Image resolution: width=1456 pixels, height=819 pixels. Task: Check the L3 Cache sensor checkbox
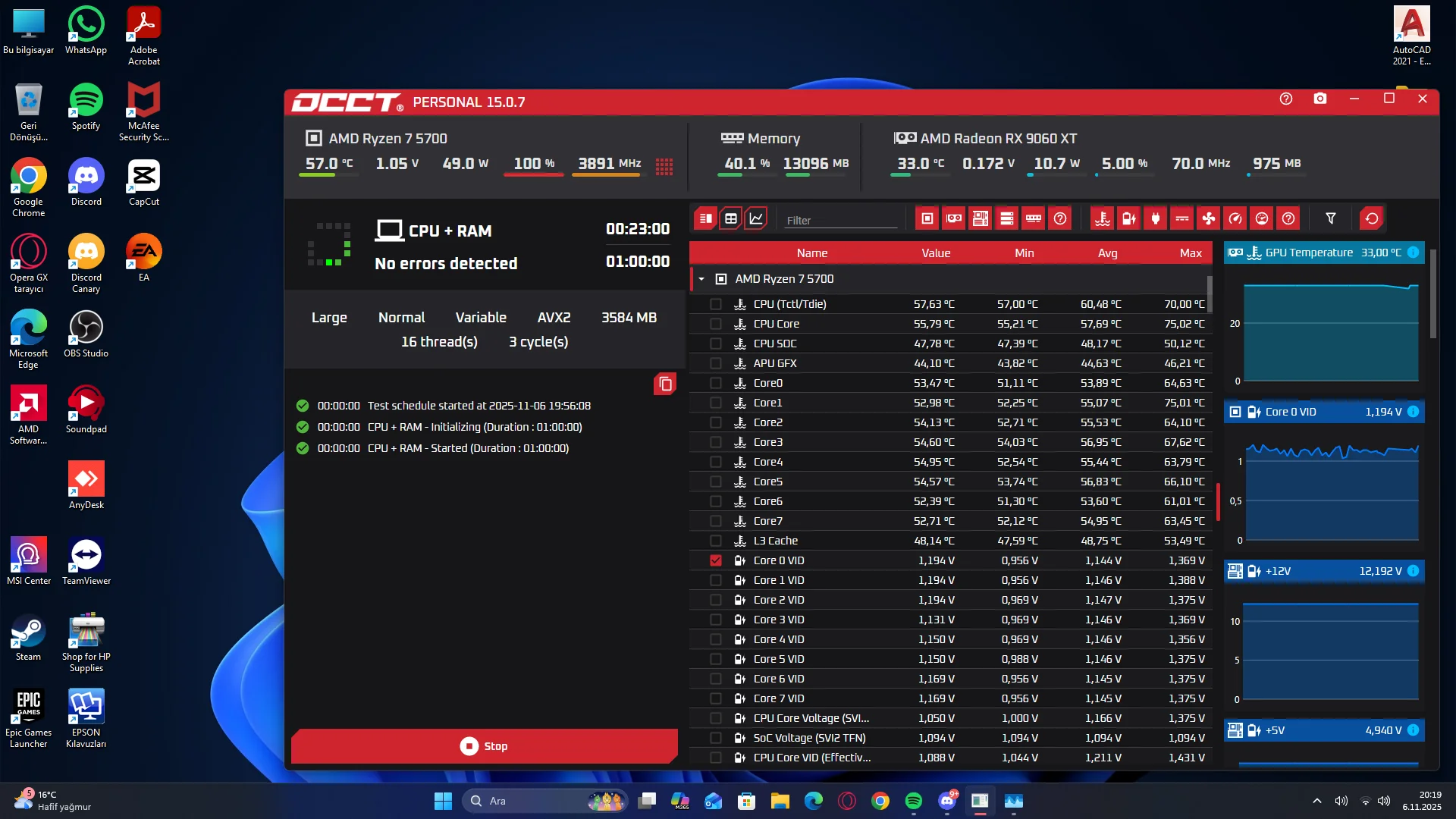click(715, 541)
